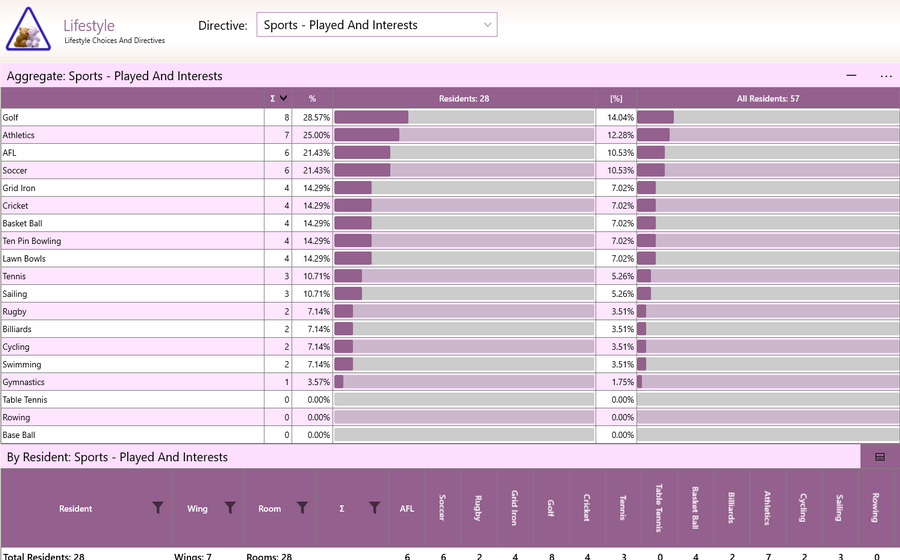Open the Aggregate panel more options menu
Screen dimensions: 900x560
(x=886, y=76)
